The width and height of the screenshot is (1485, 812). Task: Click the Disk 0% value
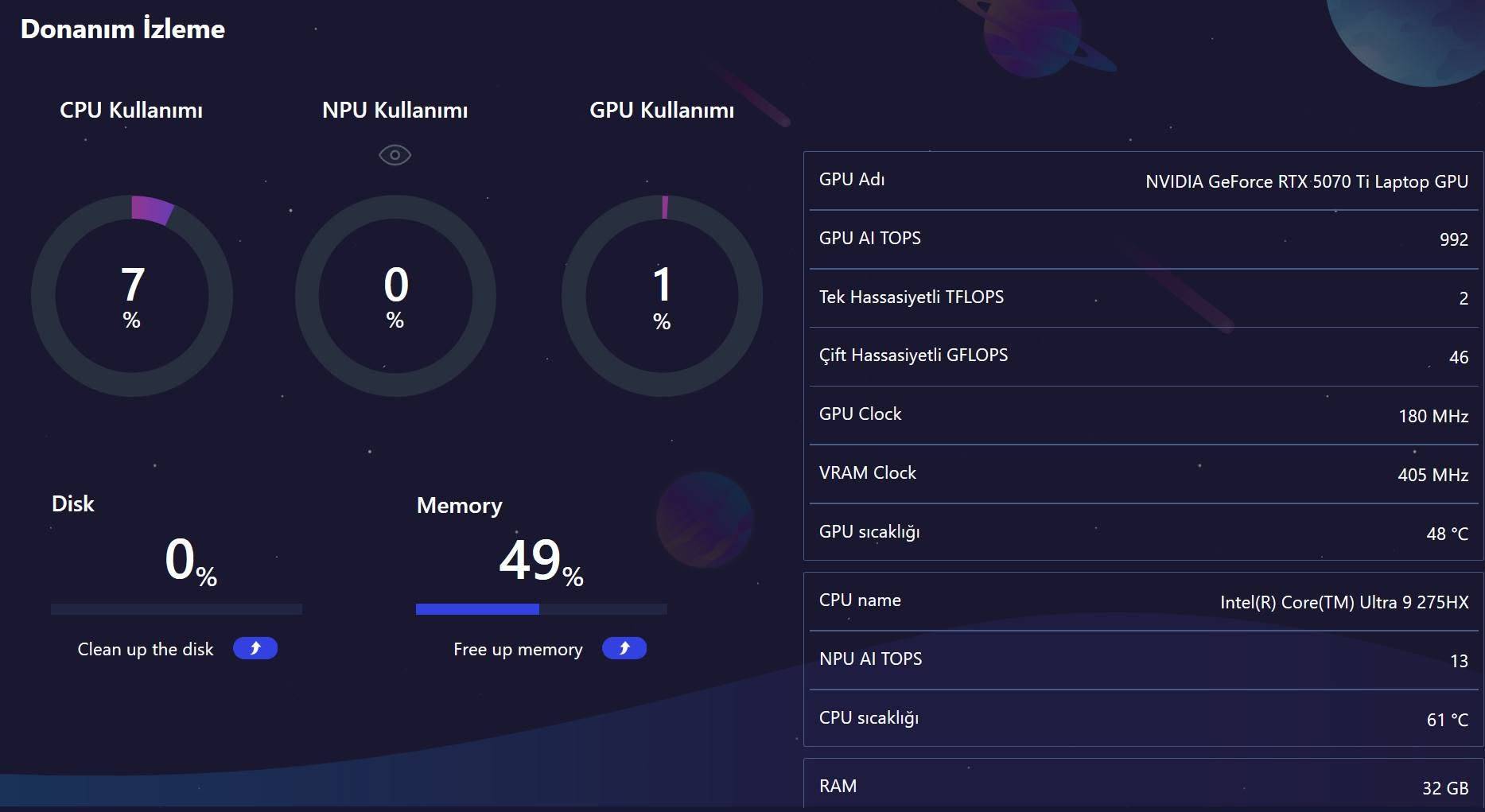click(191, 560)
